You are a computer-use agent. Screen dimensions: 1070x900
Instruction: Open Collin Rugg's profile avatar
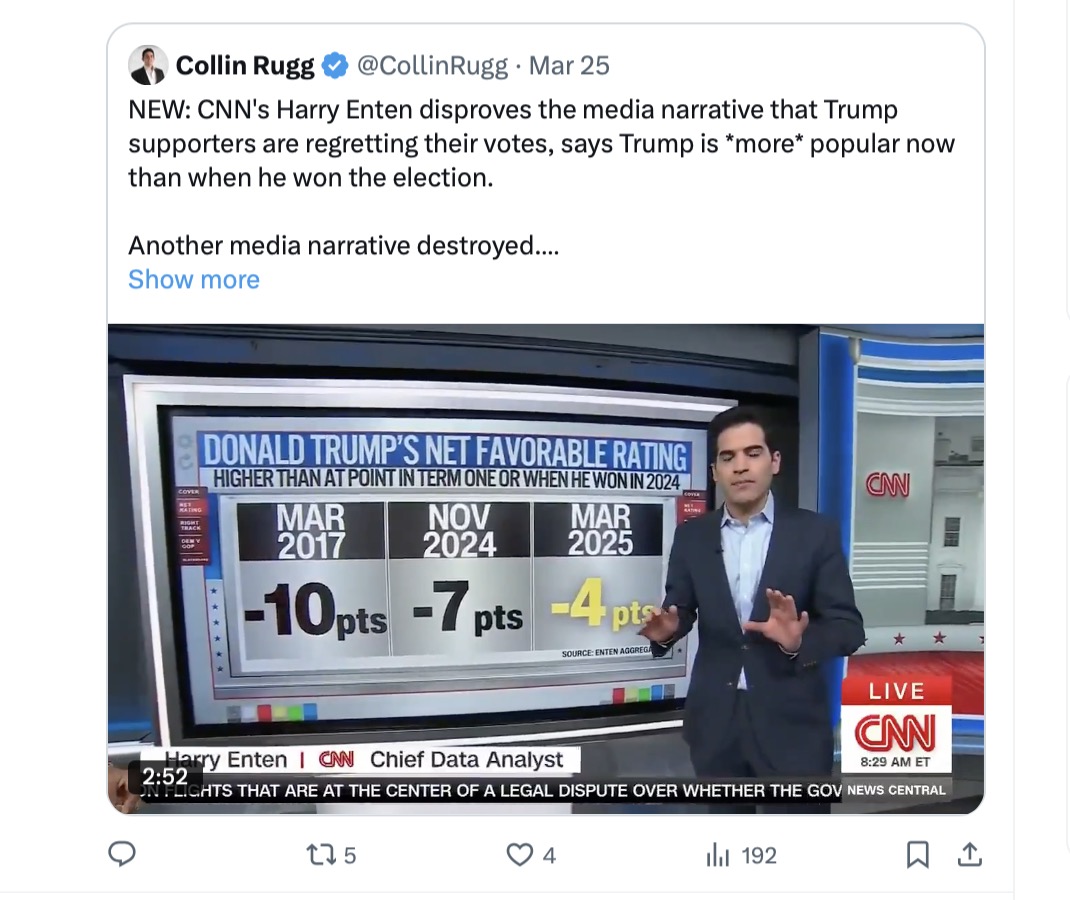tap(148, 66)
